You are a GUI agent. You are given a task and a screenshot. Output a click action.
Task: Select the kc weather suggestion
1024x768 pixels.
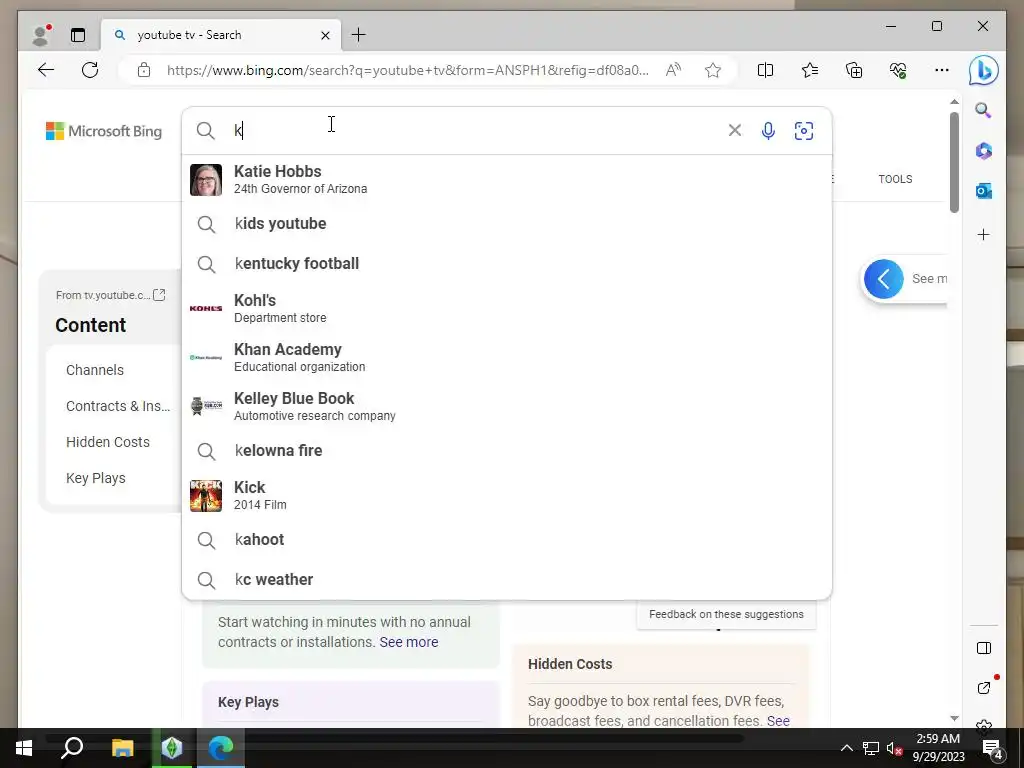506,579
